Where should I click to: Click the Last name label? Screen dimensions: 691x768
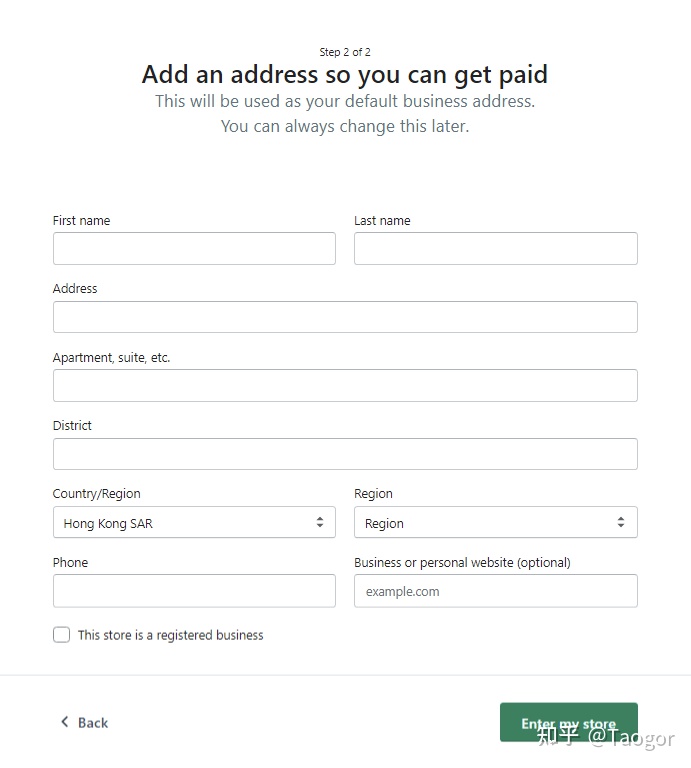pos(382,221)
